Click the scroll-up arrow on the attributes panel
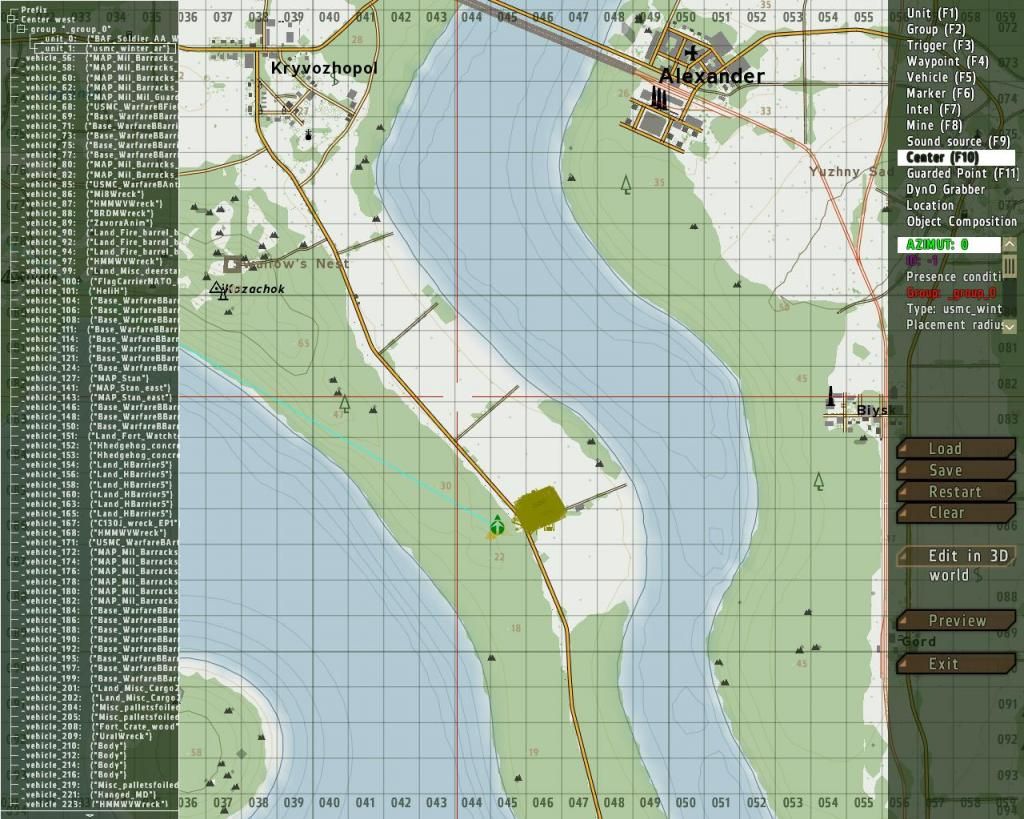Viewport: 1024px width, 819px height. point(1009,243)
